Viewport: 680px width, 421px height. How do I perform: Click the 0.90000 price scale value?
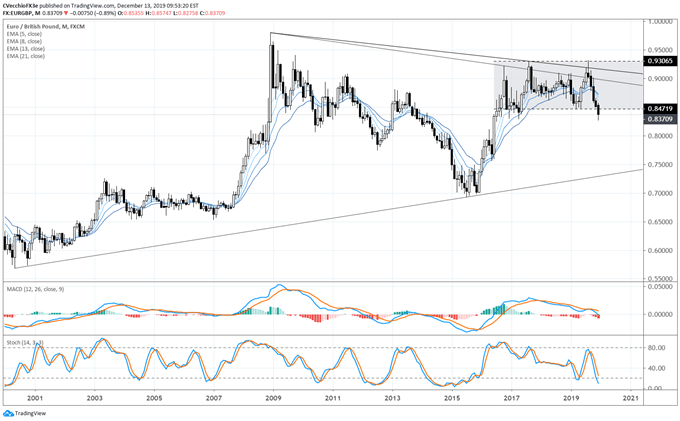tap(660, 78)
